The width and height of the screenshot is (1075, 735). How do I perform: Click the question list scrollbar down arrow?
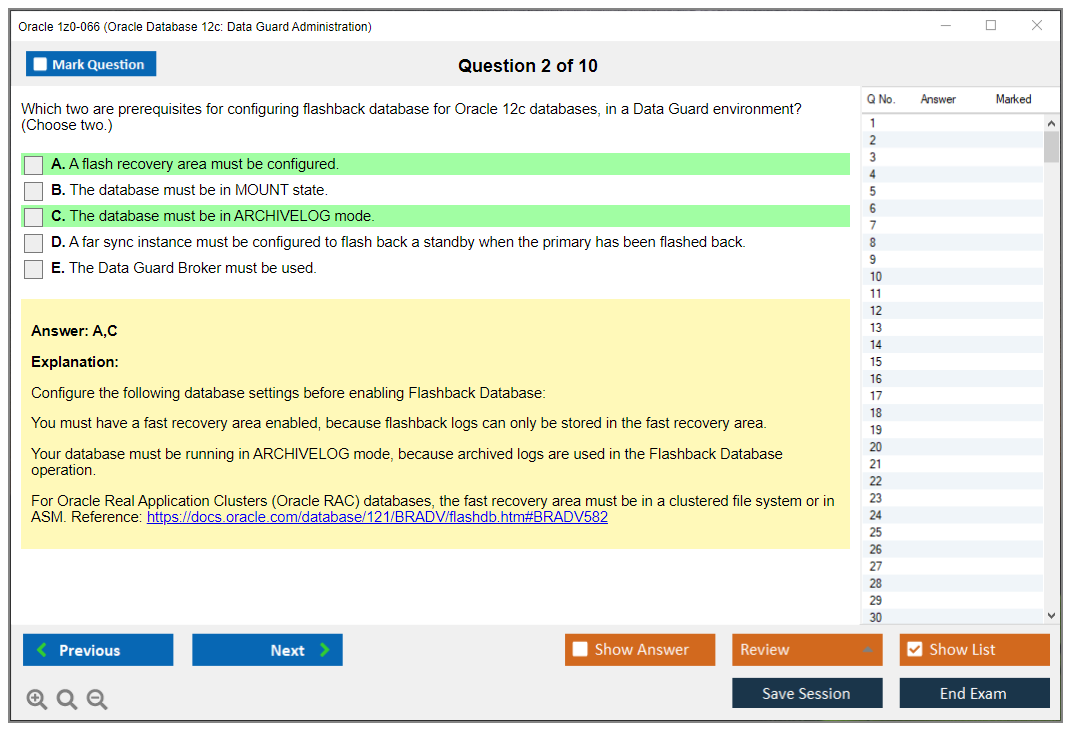tap(1052, 615)
